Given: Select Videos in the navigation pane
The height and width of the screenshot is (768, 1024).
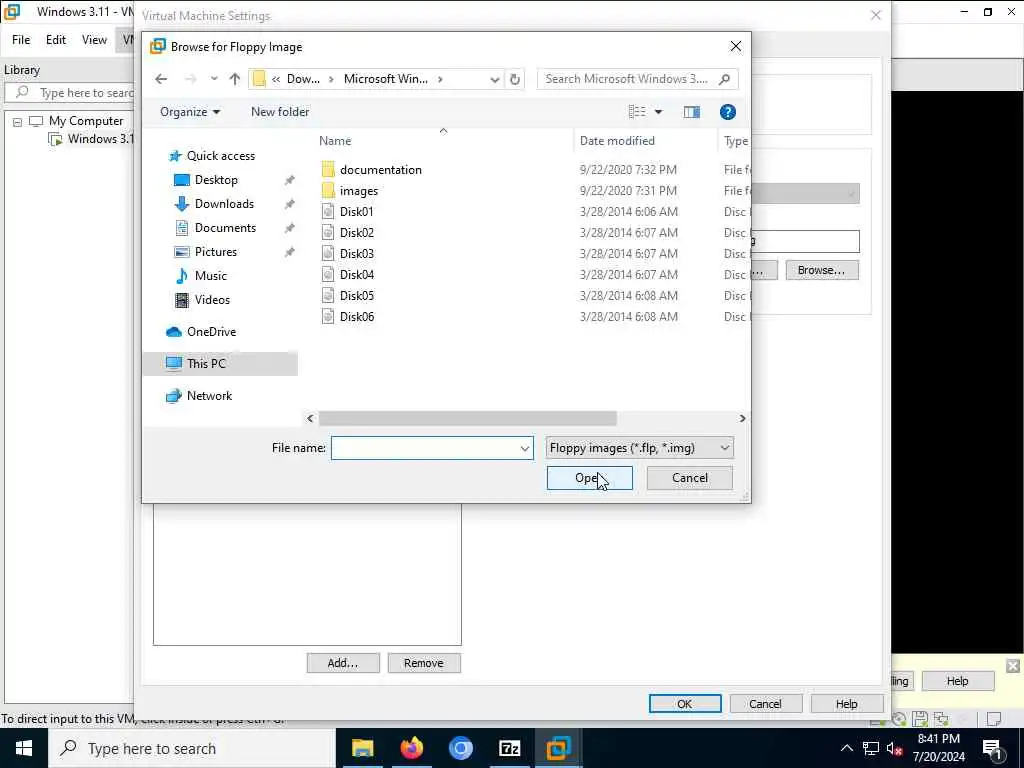Looking at the screenshot, I should [x=212, y=300].
